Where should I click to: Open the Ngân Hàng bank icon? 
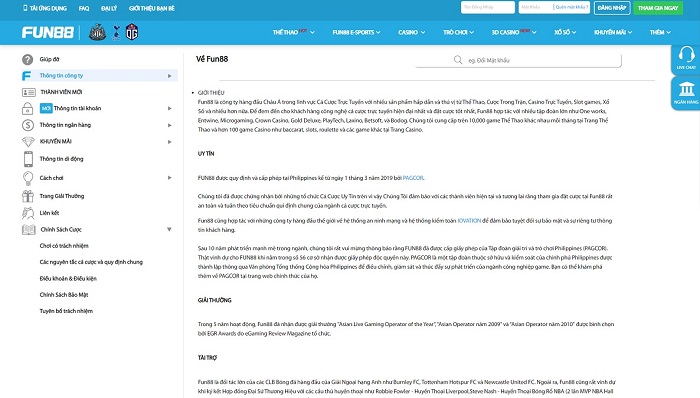pos(686,89)
